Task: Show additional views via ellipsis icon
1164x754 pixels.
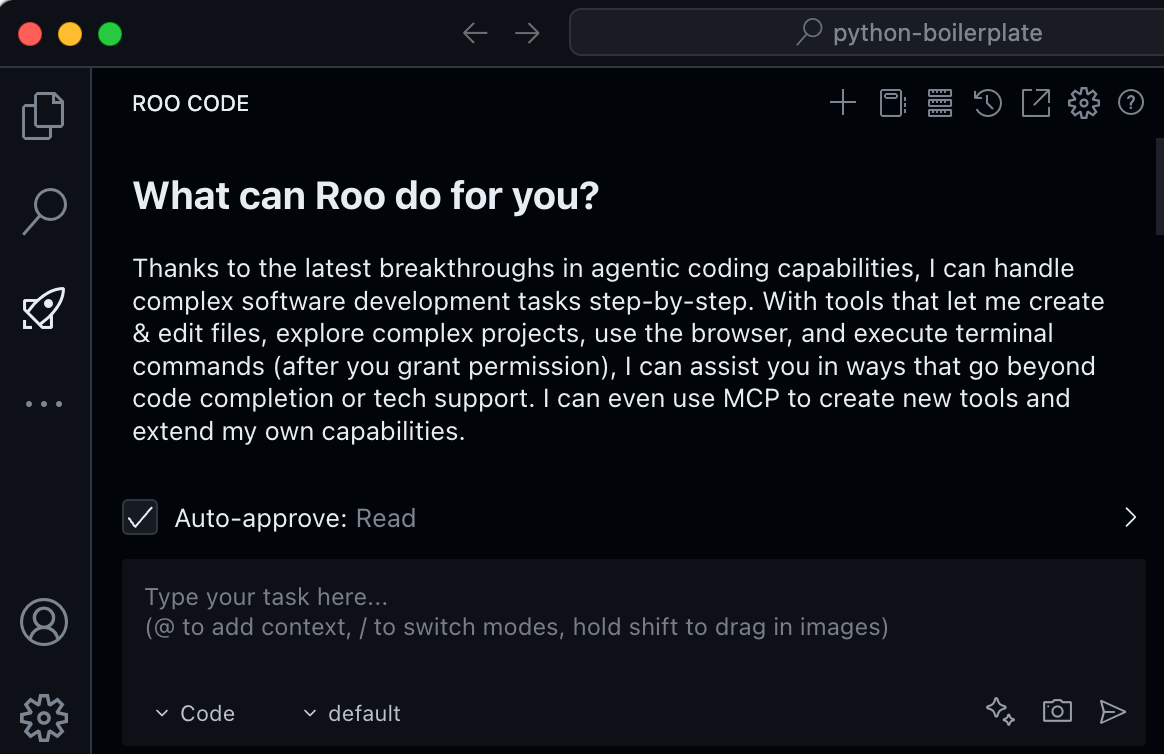Action: coord(44,404)
